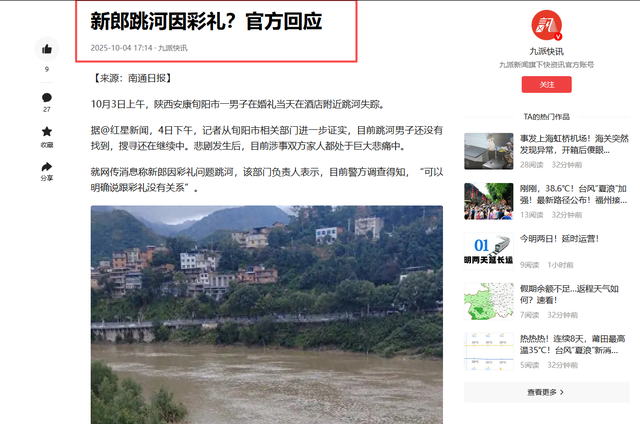Click the 九派快讯 source link under headline
640x424 pixels.
pos(173,48)
